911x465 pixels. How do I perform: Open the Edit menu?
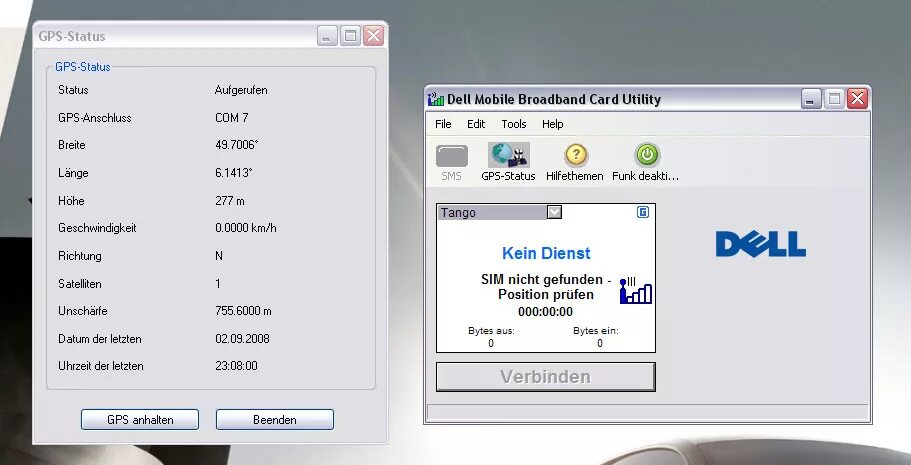476,124
